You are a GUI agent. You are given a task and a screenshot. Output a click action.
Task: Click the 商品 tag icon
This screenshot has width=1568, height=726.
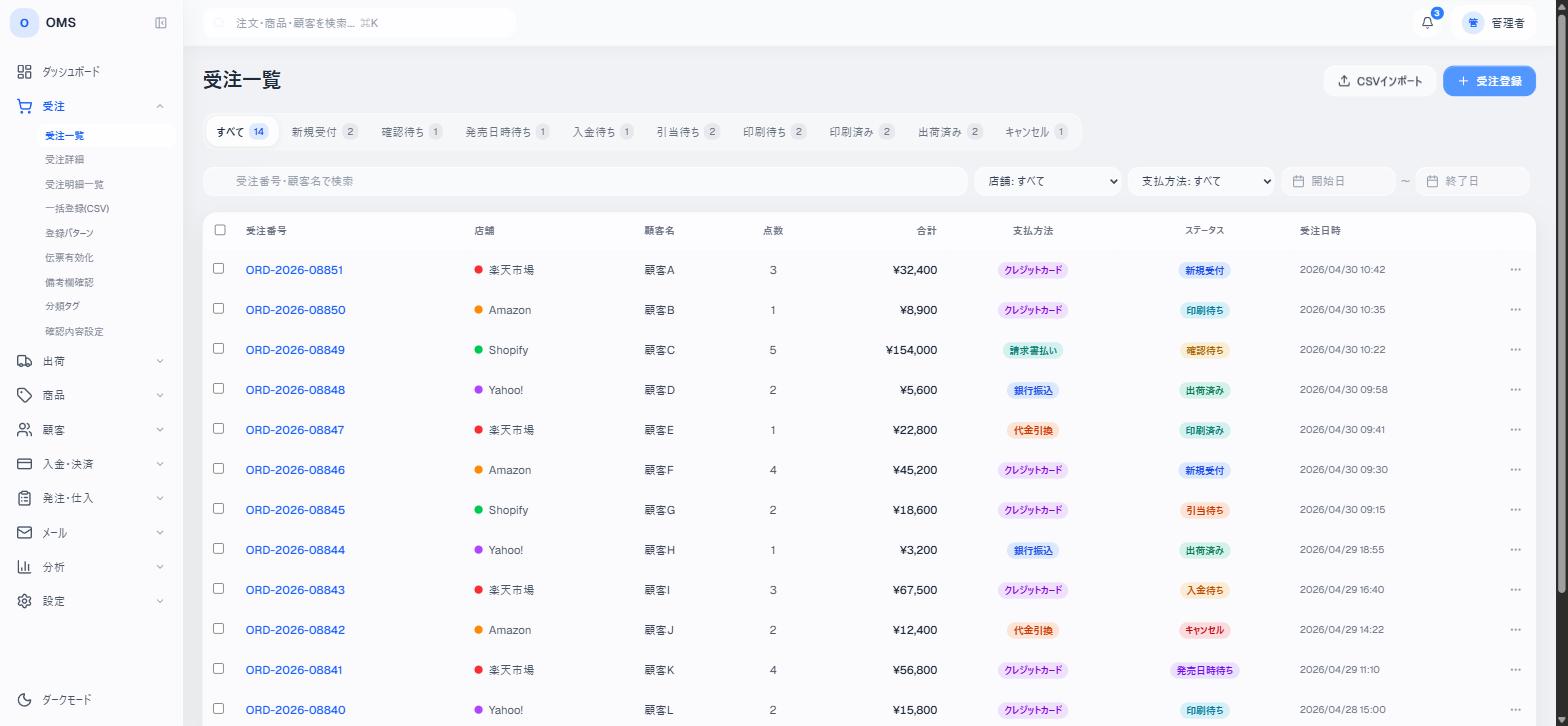click(x=24, y=395)
